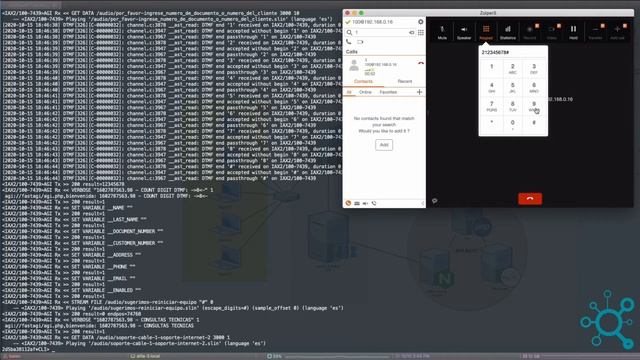The height and width of the screenshot is (360, 640).
Task: Hang up with the big red button
Action: pyautogui.click(x=530, y=199)
